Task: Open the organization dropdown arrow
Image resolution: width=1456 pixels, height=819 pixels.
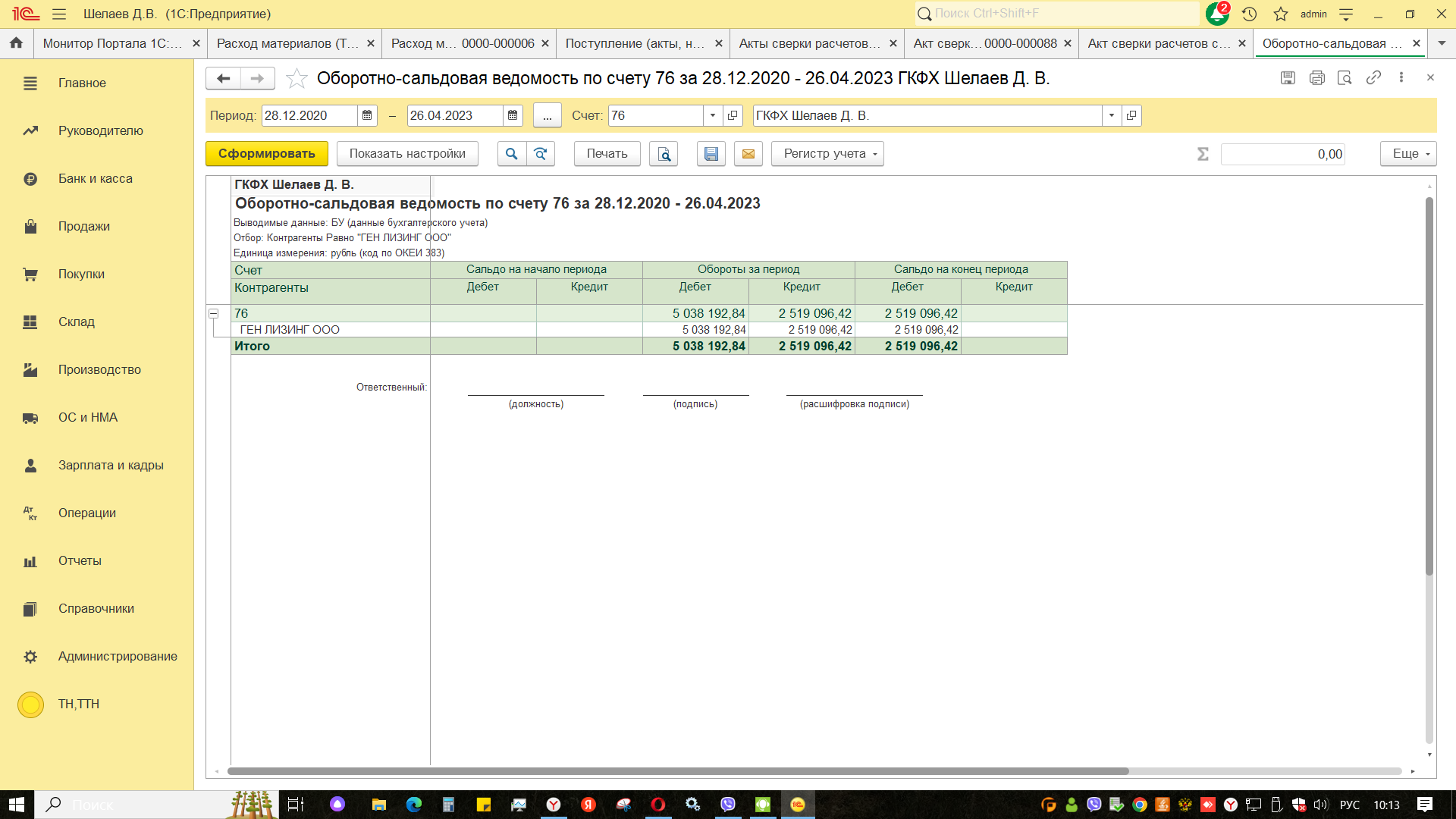Action: point(1112,115)
